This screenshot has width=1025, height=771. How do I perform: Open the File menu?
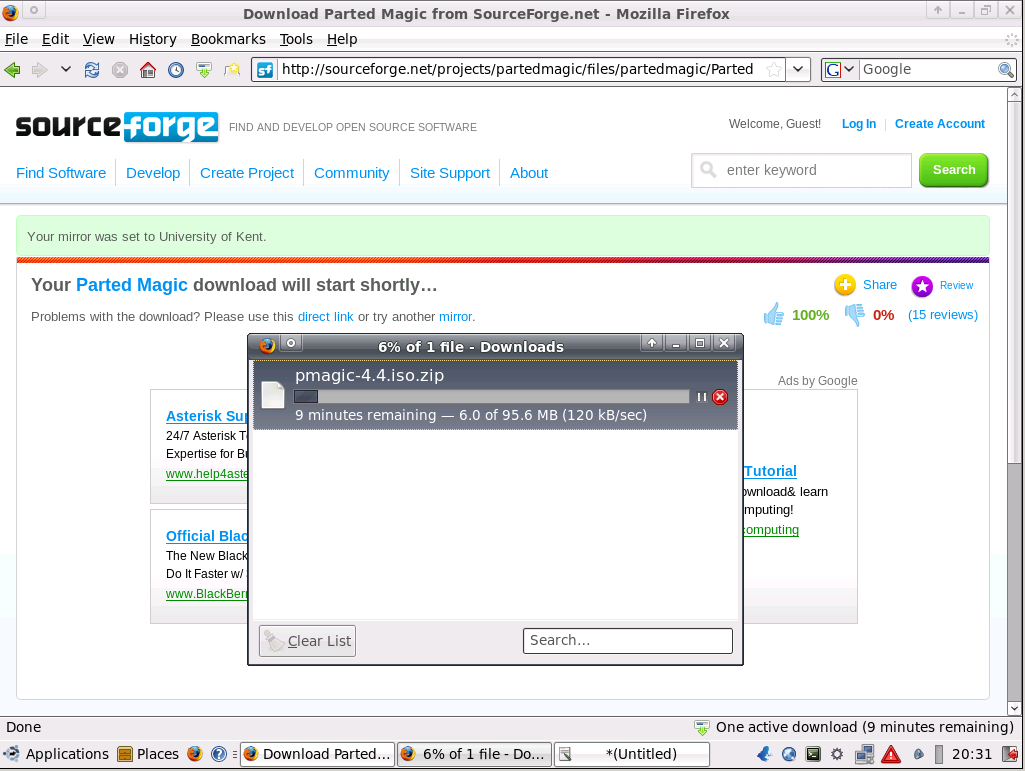pos(16,39)
